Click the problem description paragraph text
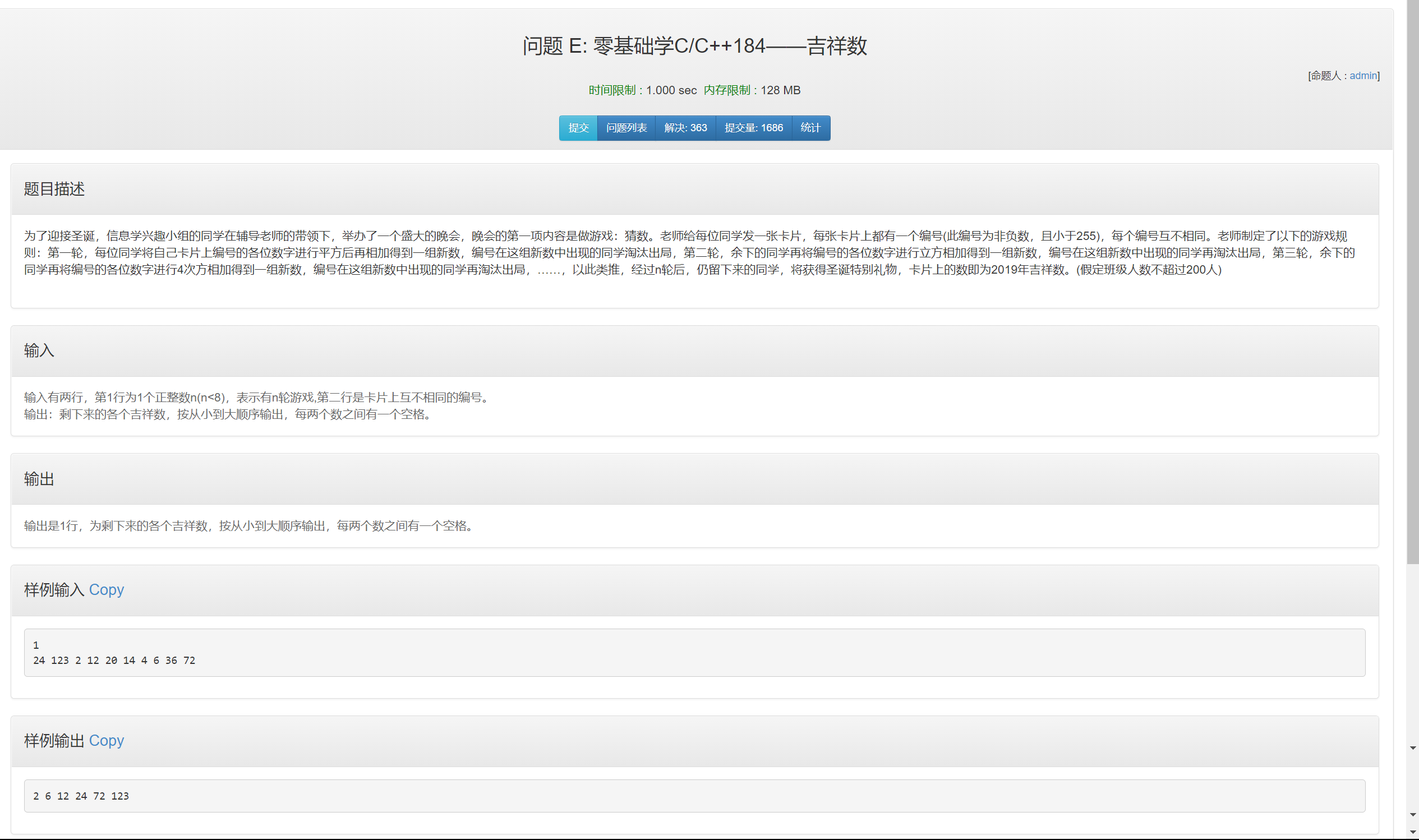Image resolution: width=1419 pixels, height=840 pixels. [688, 252]
